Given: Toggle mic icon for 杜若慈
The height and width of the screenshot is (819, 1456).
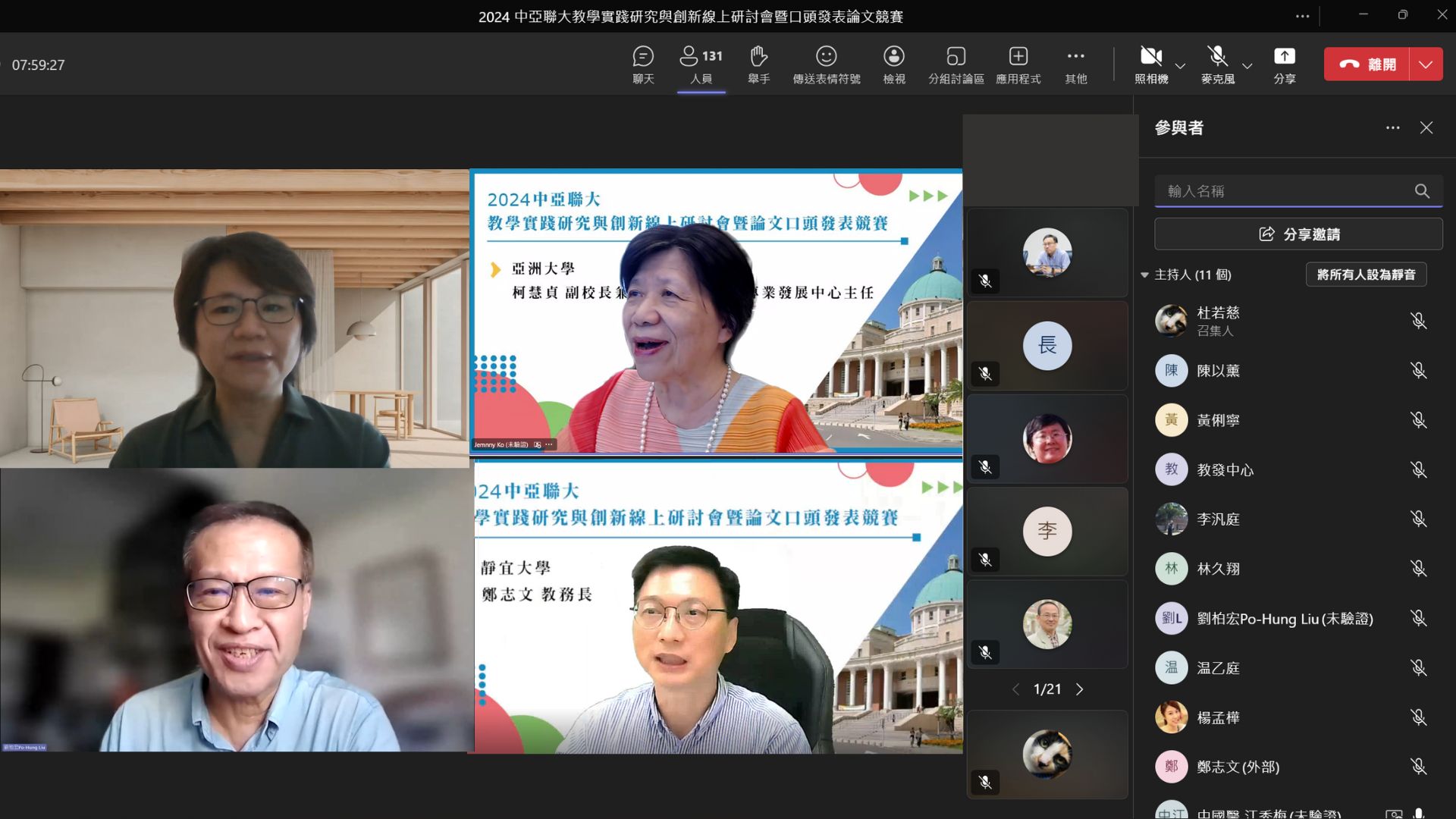Looking at the screenshot, I should [x=1418, y=321].
